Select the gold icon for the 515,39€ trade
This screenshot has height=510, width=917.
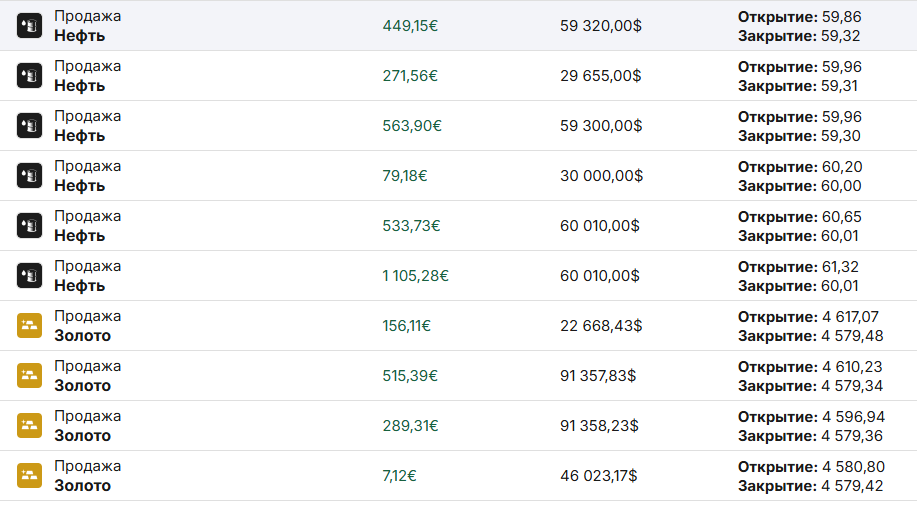29,376
